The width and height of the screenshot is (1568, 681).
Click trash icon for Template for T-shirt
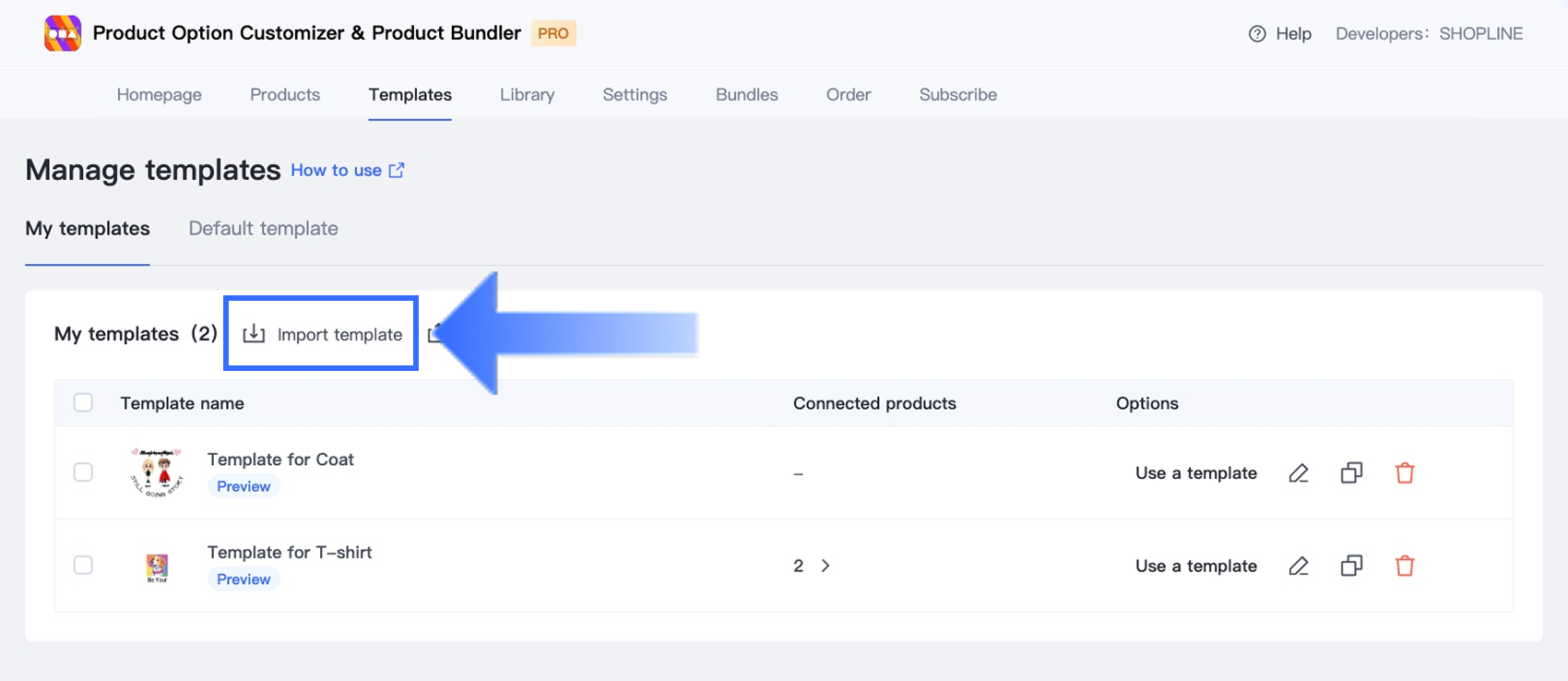[1405, 566]
